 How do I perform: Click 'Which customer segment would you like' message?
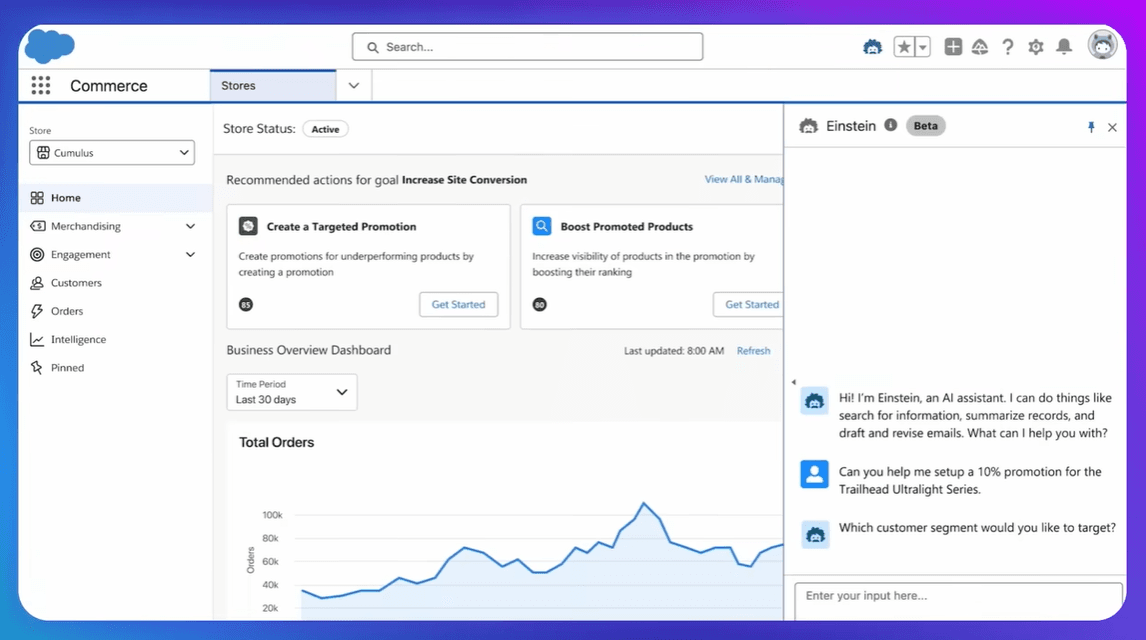pos(977,527)
